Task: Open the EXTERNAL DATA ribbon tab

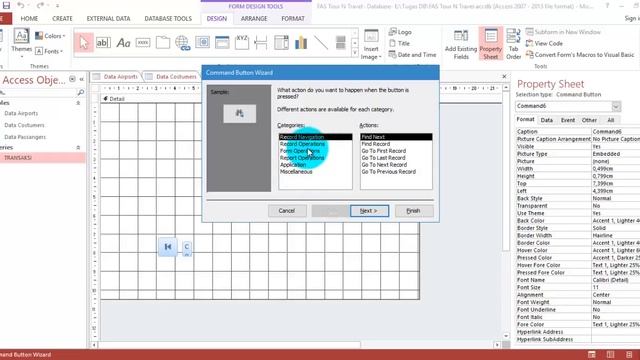Action: click(108, 18)
